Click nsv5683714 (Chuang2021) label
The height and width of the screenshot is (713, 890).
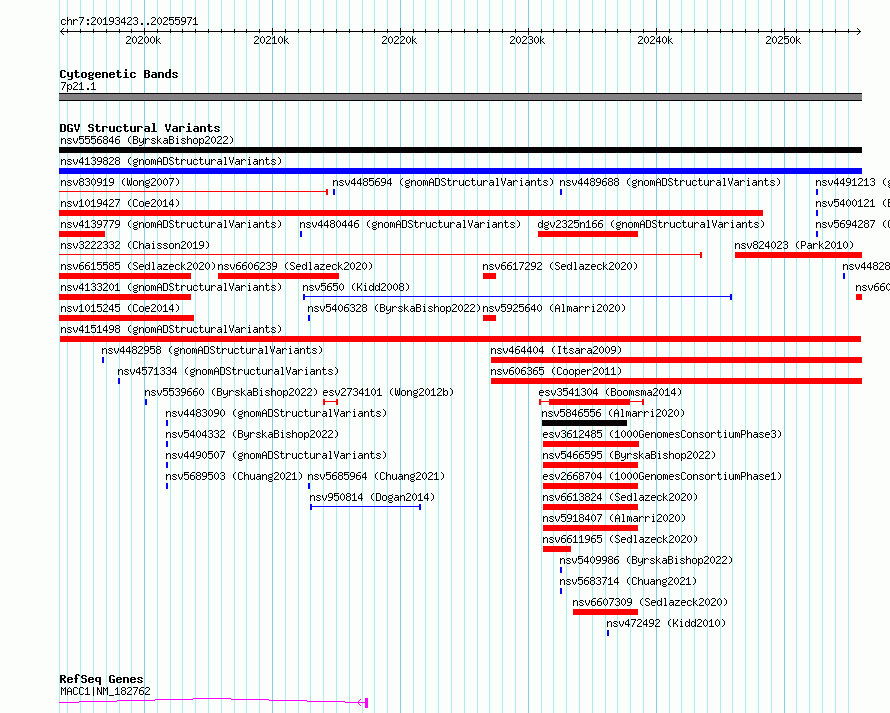628,581
